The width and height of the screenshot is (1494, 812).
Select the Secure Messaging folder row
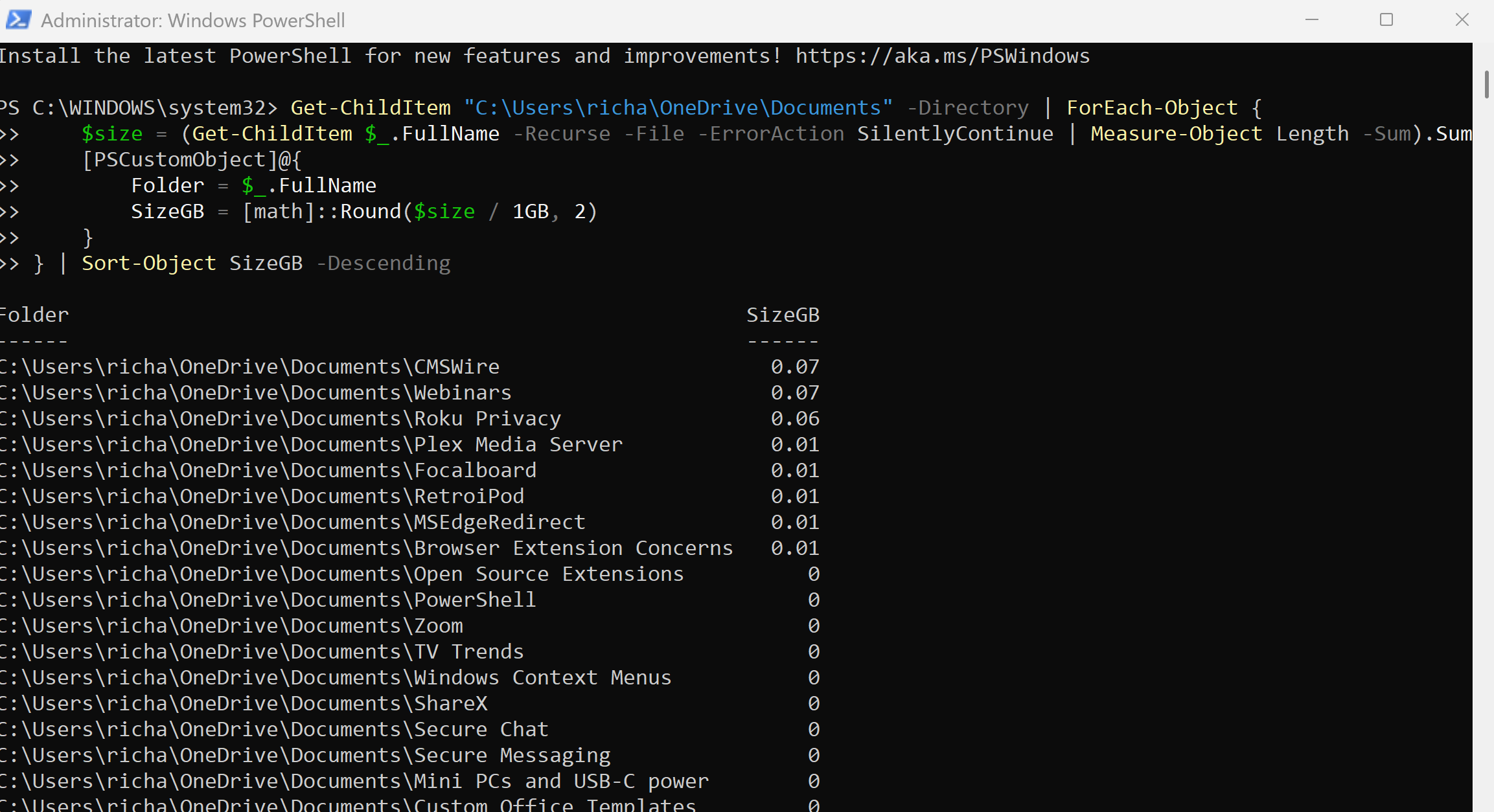[x=410, y=756]
